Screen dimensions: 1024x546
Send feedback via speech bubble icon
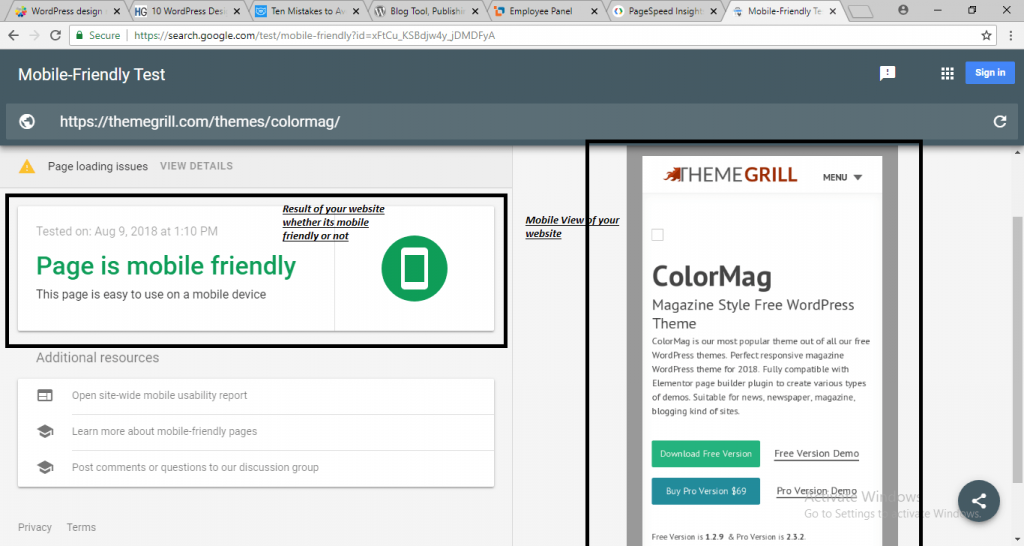pos(888,73)
